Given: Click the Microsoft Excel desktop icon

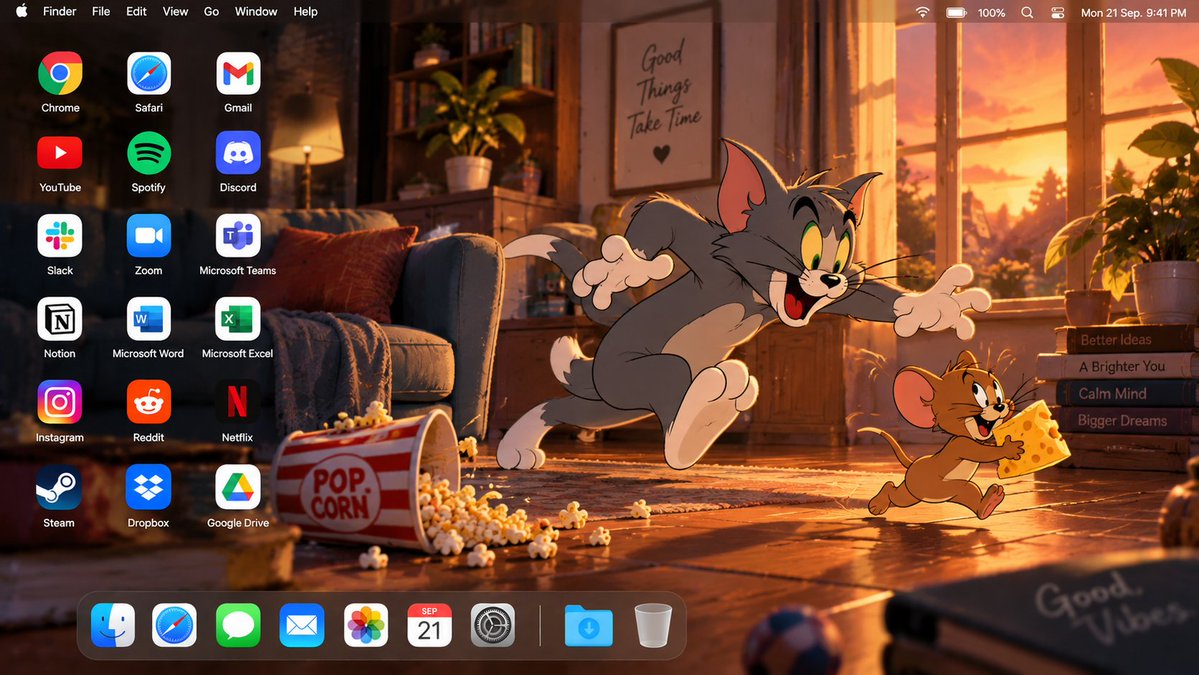Looking at the screenshot, I should click(x=238, y=320).
